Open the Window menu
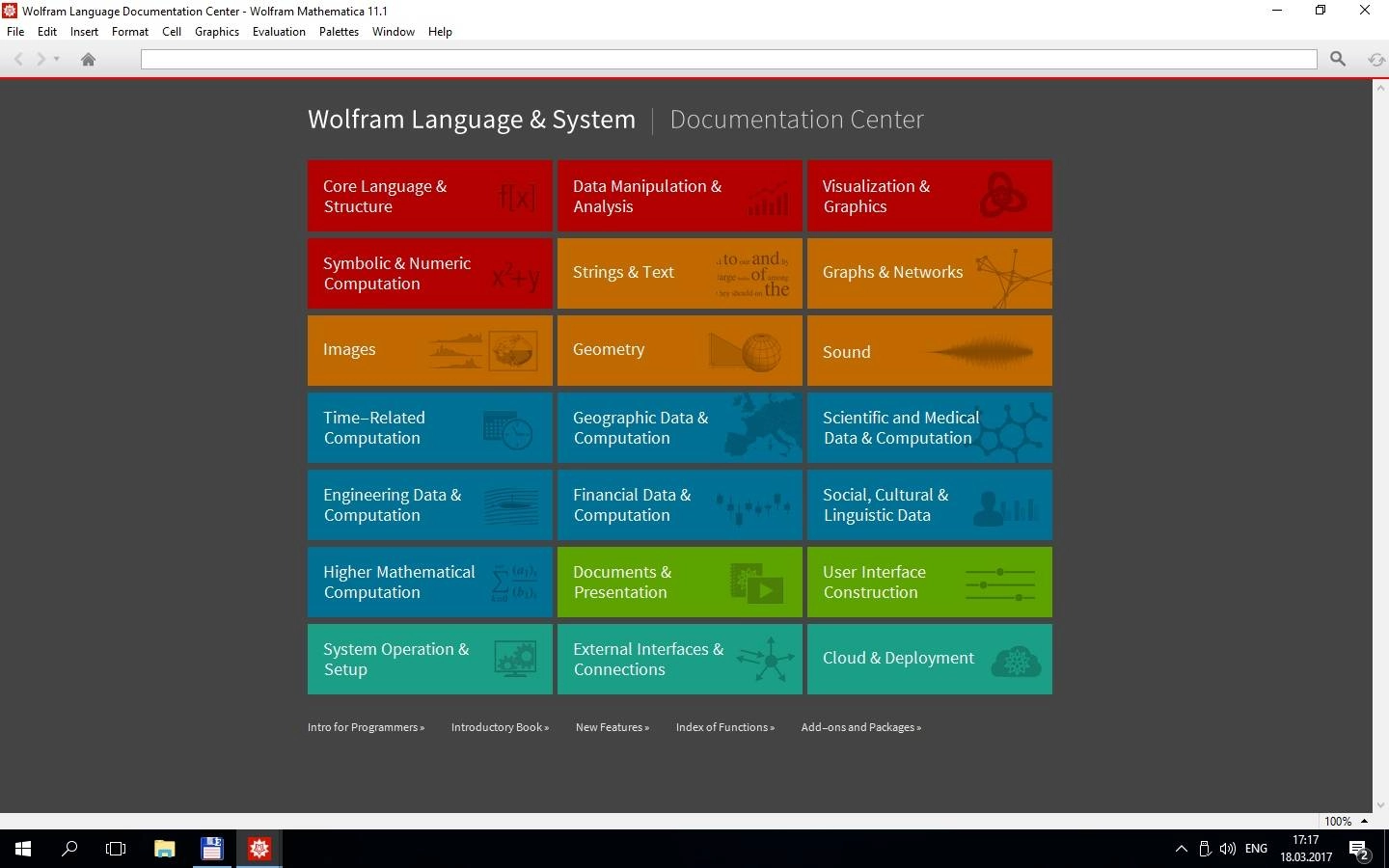 [394, 32]
